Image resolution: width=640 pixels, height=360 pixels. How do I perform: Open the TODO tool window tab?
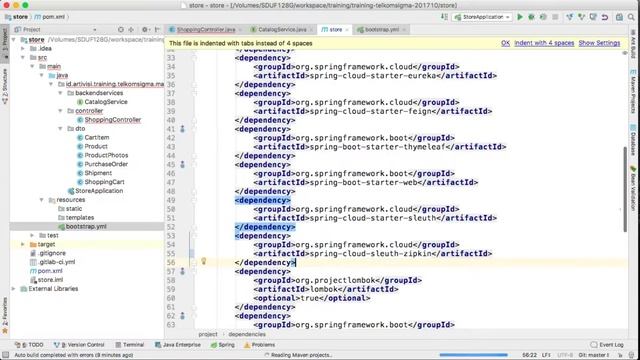(29, 345)
